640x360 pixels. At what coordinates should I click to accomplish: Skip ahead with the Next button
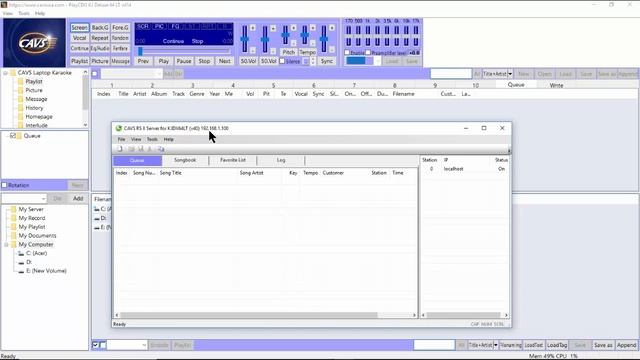(x=224, y=61)
